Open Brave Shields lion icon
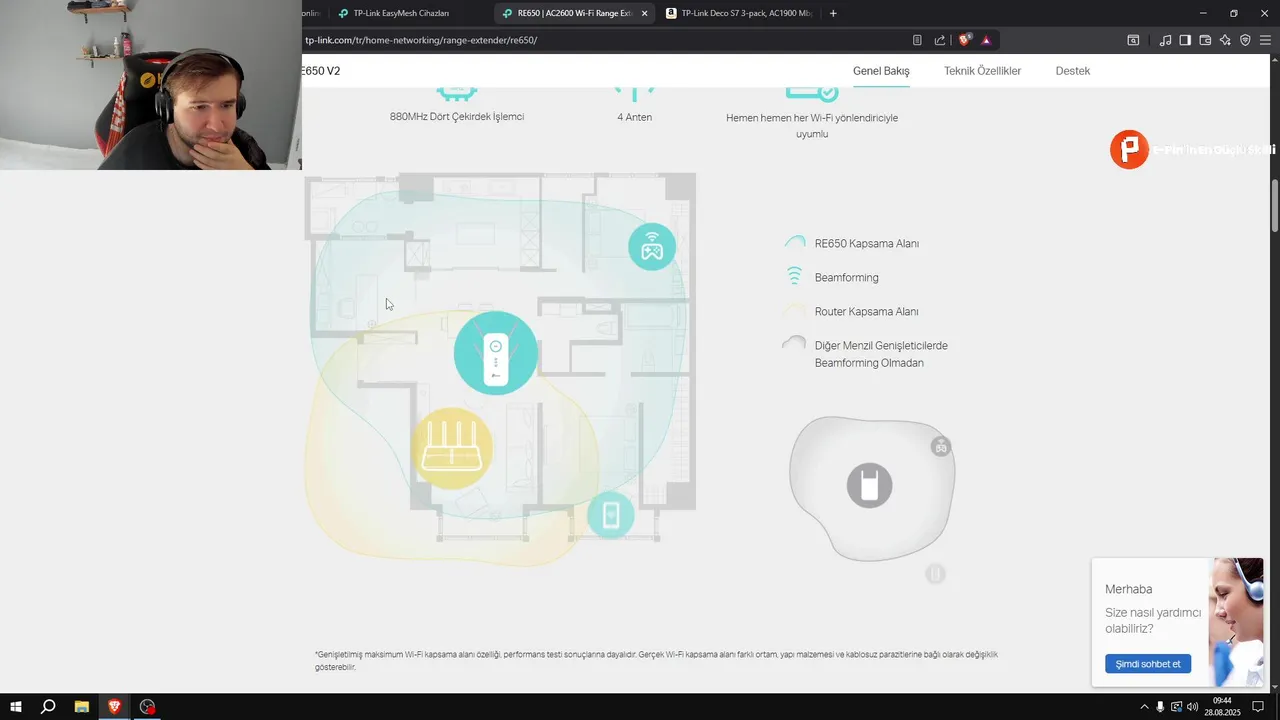This screenshot has width=1280, height=720. coord(965,40)
